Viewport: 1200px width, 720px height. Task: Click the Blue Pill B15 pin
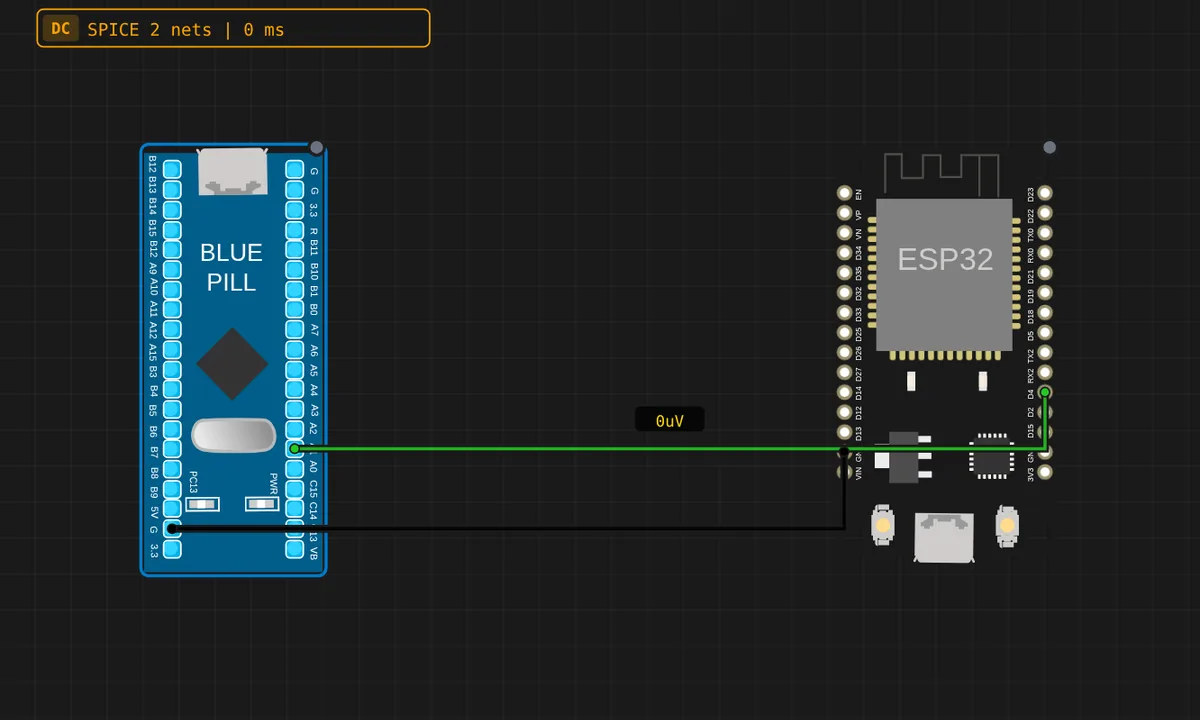pyautogui.click(x=172, y=229)
